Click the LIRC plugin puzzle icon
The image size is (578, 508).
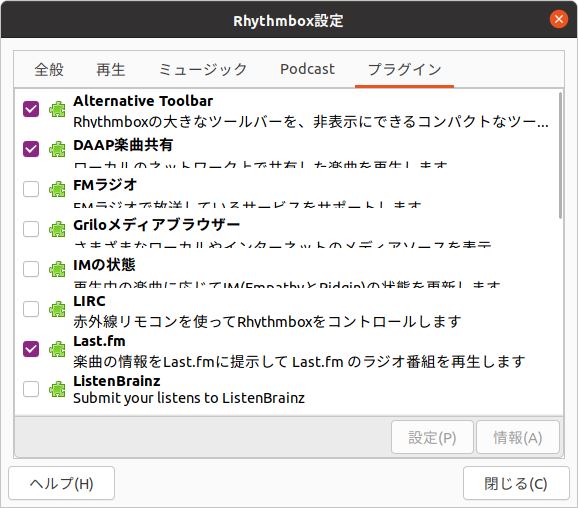[x=57, y=309]
